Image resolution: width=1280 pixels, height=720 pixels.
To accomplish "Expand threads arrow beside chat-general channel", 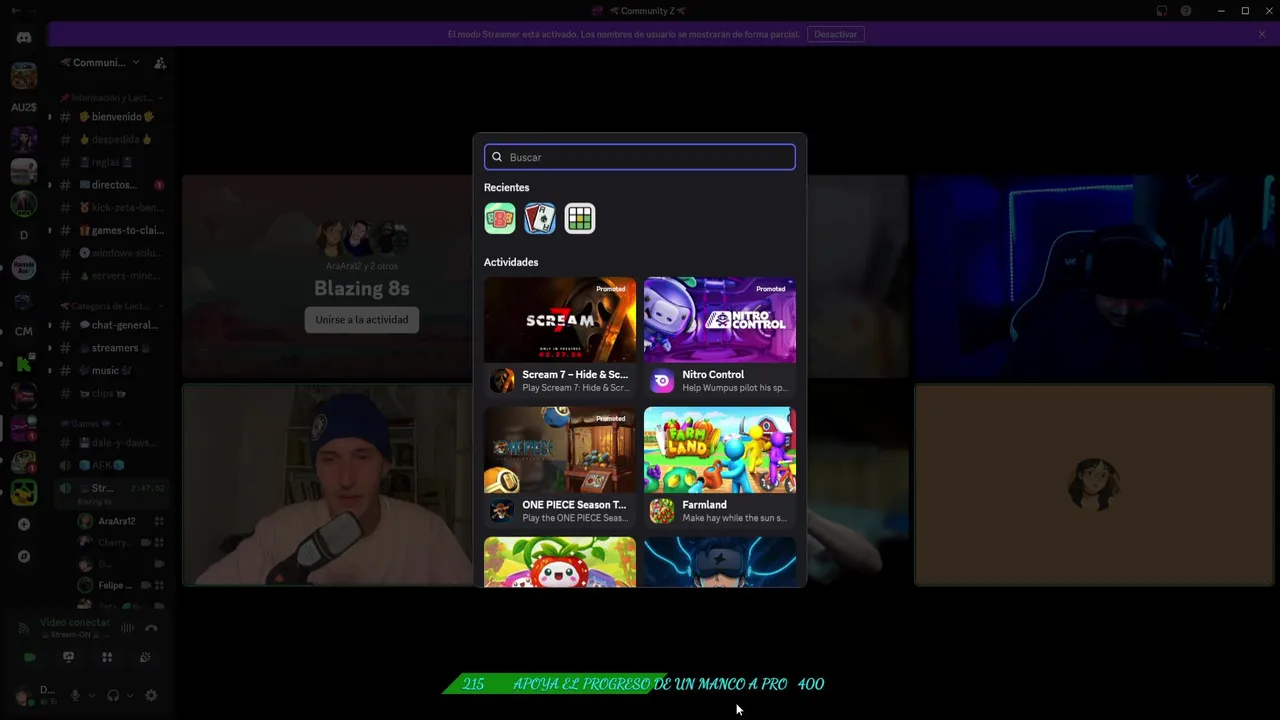I will pos(50,325).
